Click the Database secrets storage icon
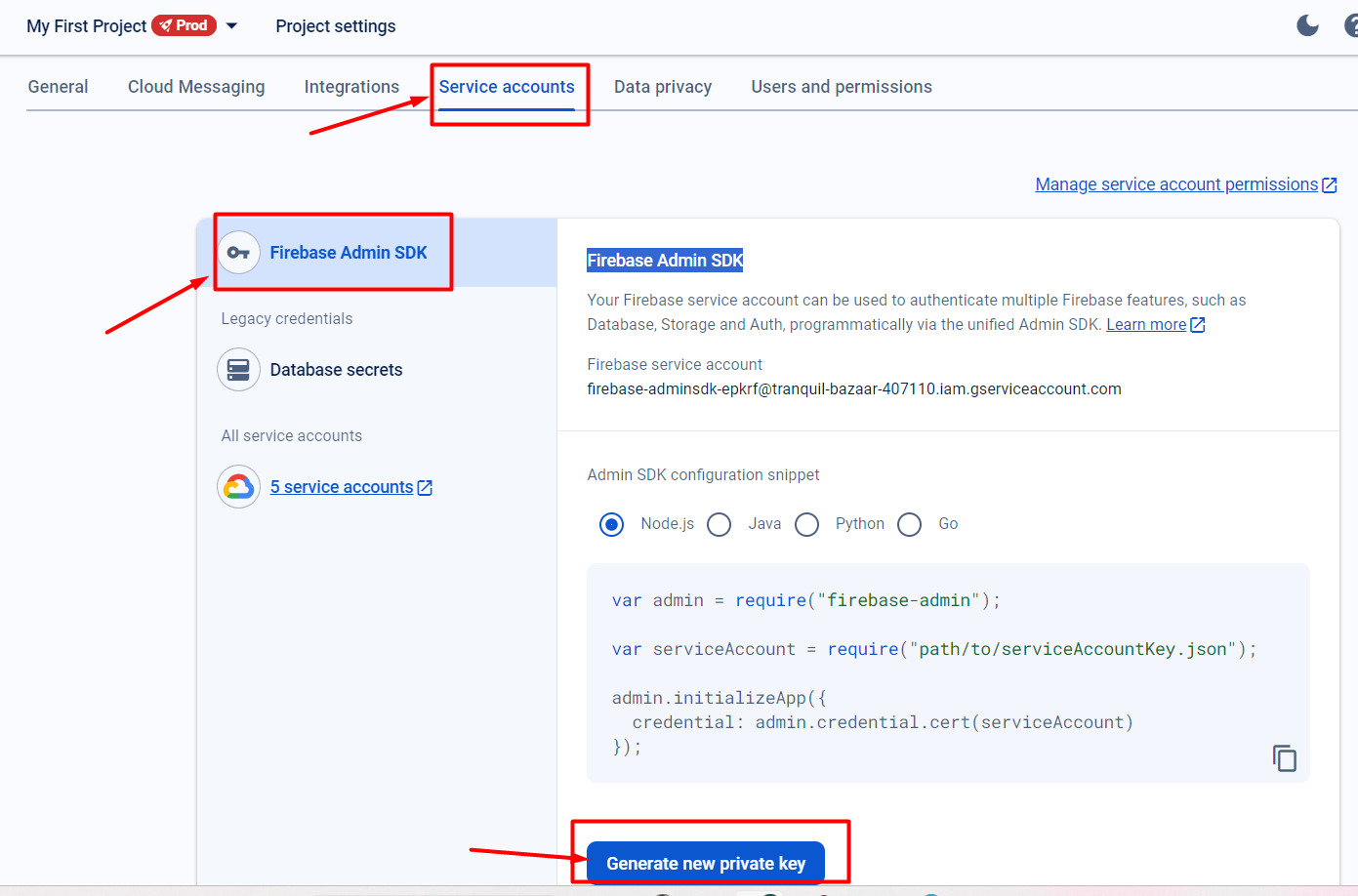This screenshot has width=1358, height=896. pos(238,370)
